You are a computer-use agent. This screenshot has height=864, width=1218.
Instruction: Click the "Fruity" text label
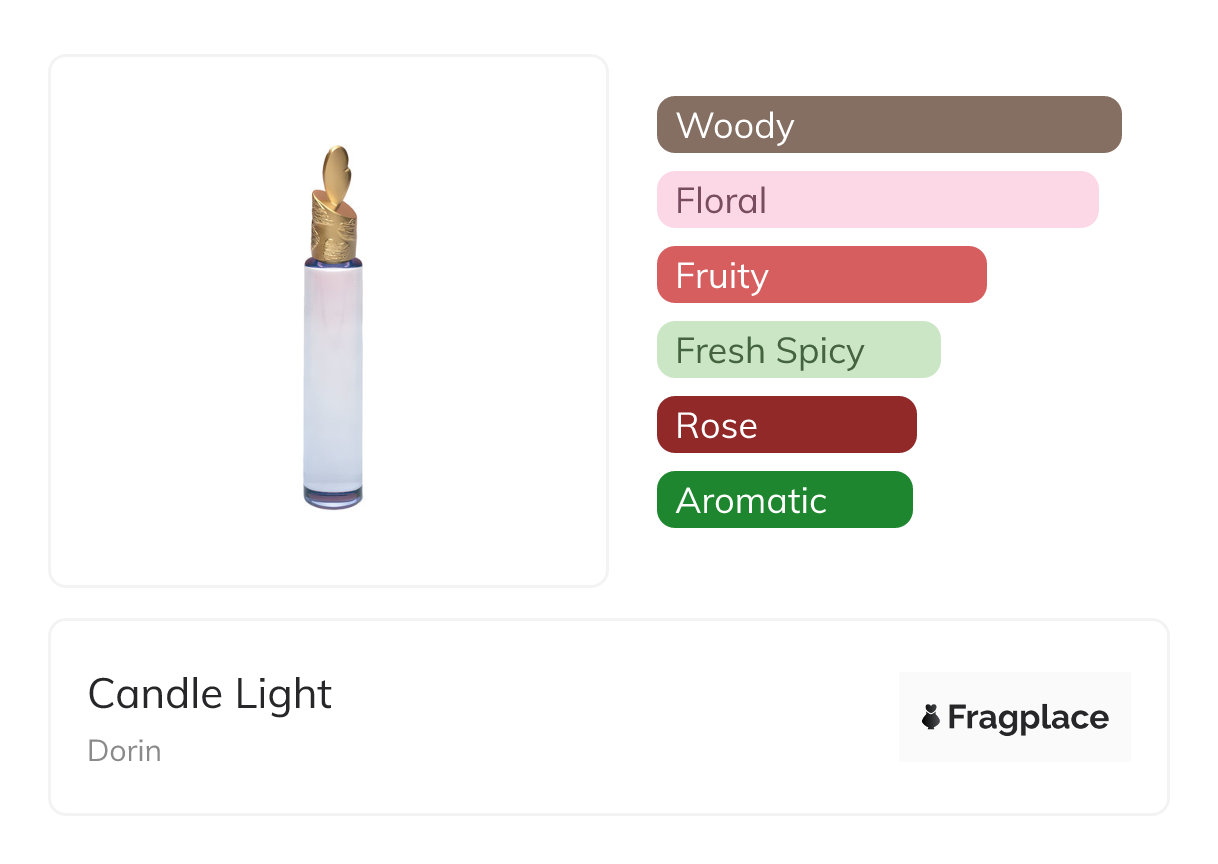pos(722,276)
